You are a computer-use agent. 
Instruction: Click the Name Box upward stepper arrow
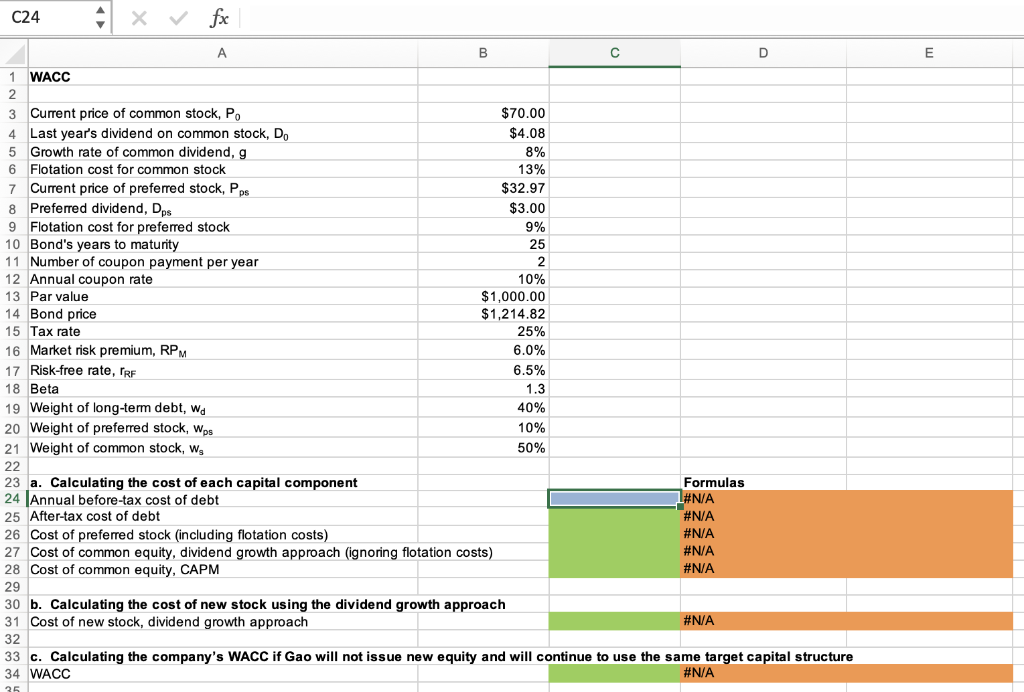98,12
